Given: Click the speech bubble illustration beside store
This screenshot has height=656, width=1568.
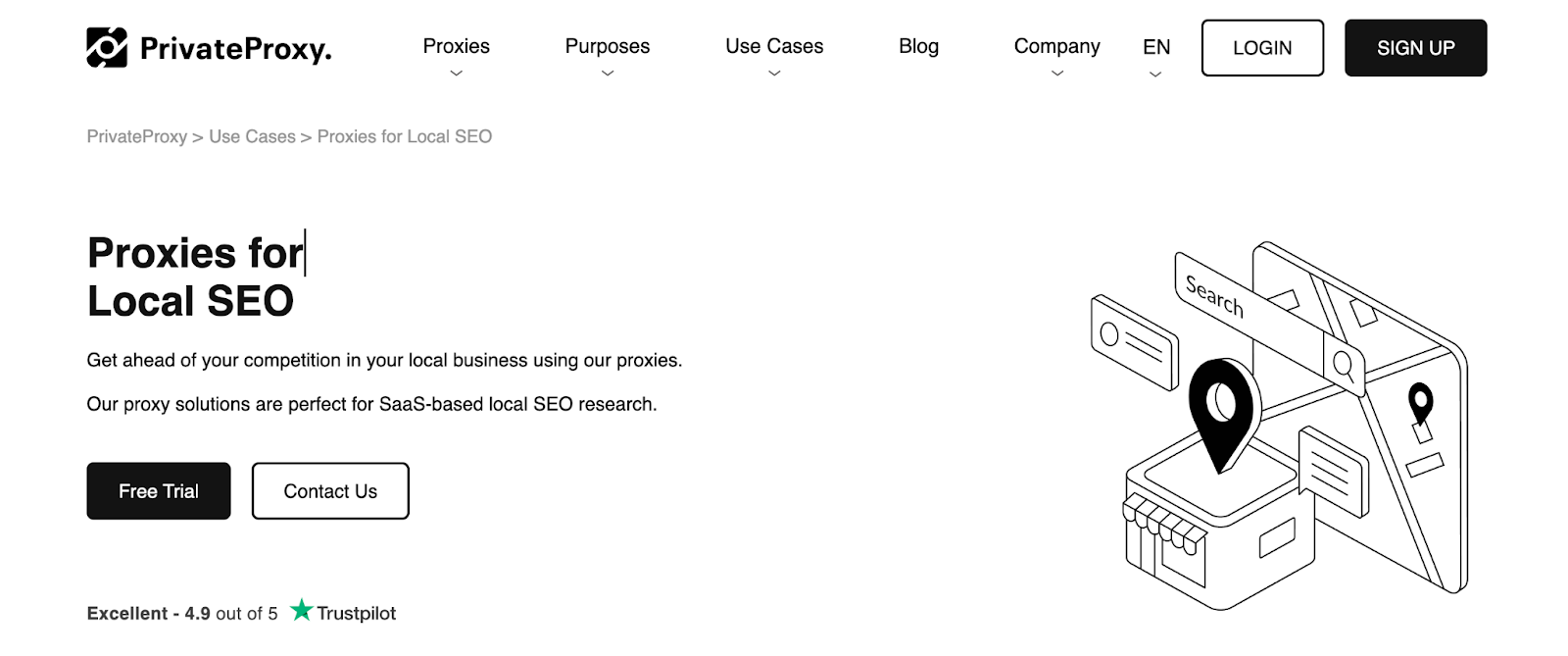Looking at the screenshot, I should 1333,472.
